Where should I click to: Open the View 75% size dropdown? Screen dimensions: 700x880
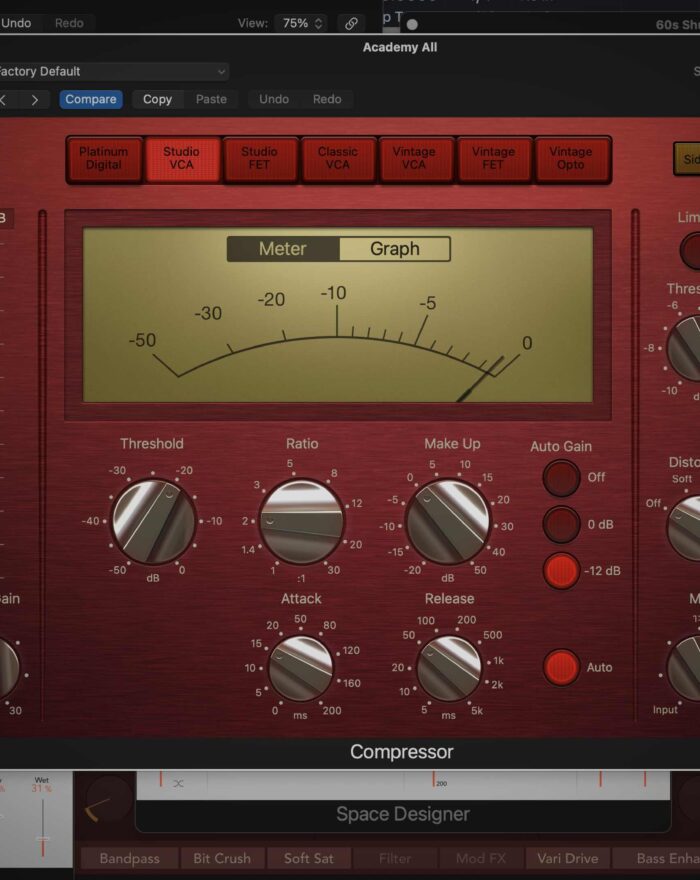[302, 23]
